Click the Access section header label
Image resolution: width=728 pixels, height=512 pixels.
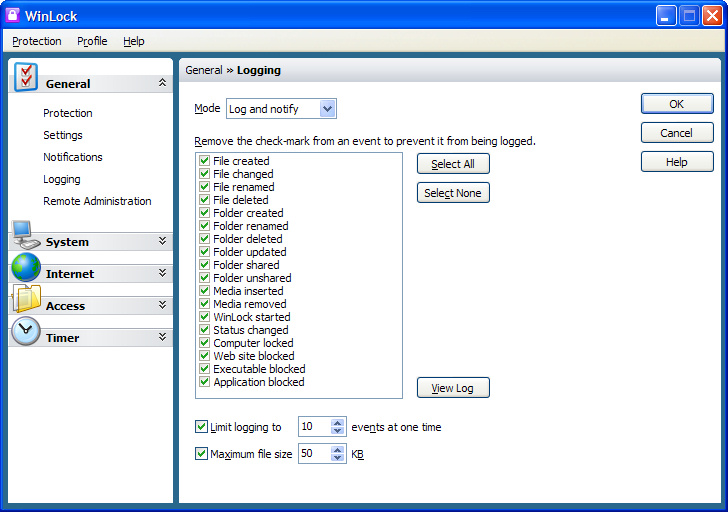click(x=65, y=306)
